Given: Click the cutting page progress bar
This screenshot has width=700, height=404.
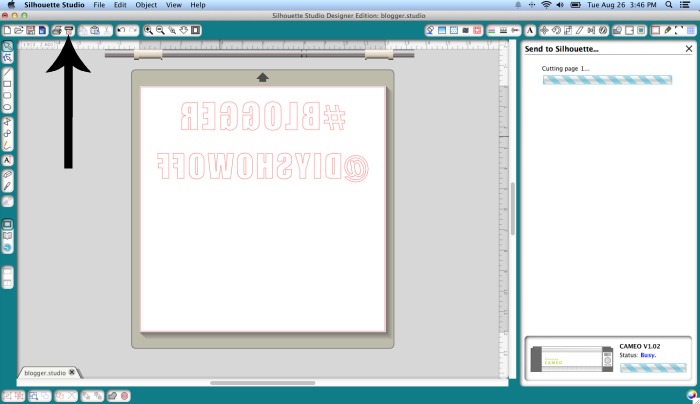Looking at the screenshot, I should point(594,80).
